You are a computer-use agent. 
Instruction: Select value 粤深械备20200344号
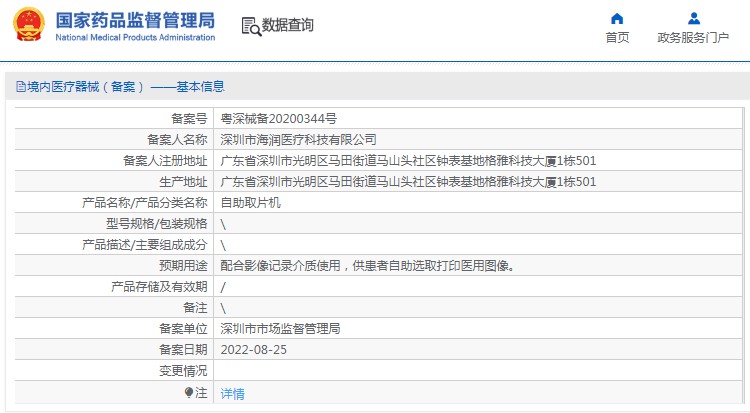(x=278, y=118)
